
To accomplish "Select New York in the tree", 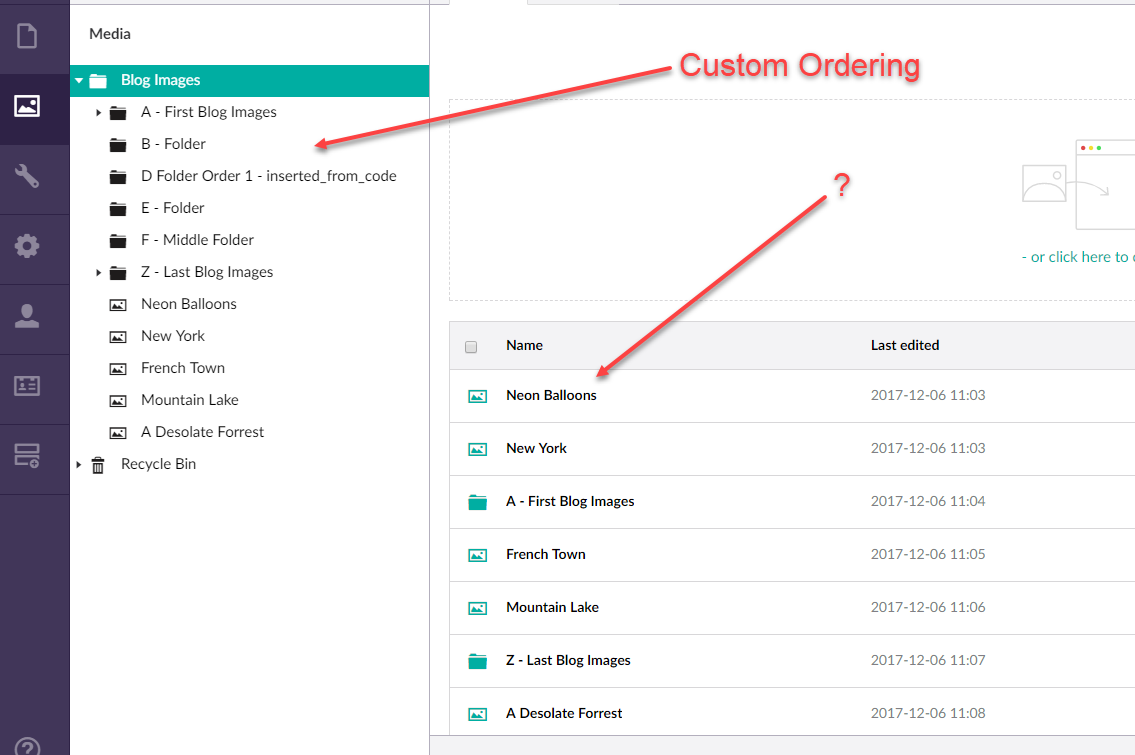I will click(x=173, y=335).
